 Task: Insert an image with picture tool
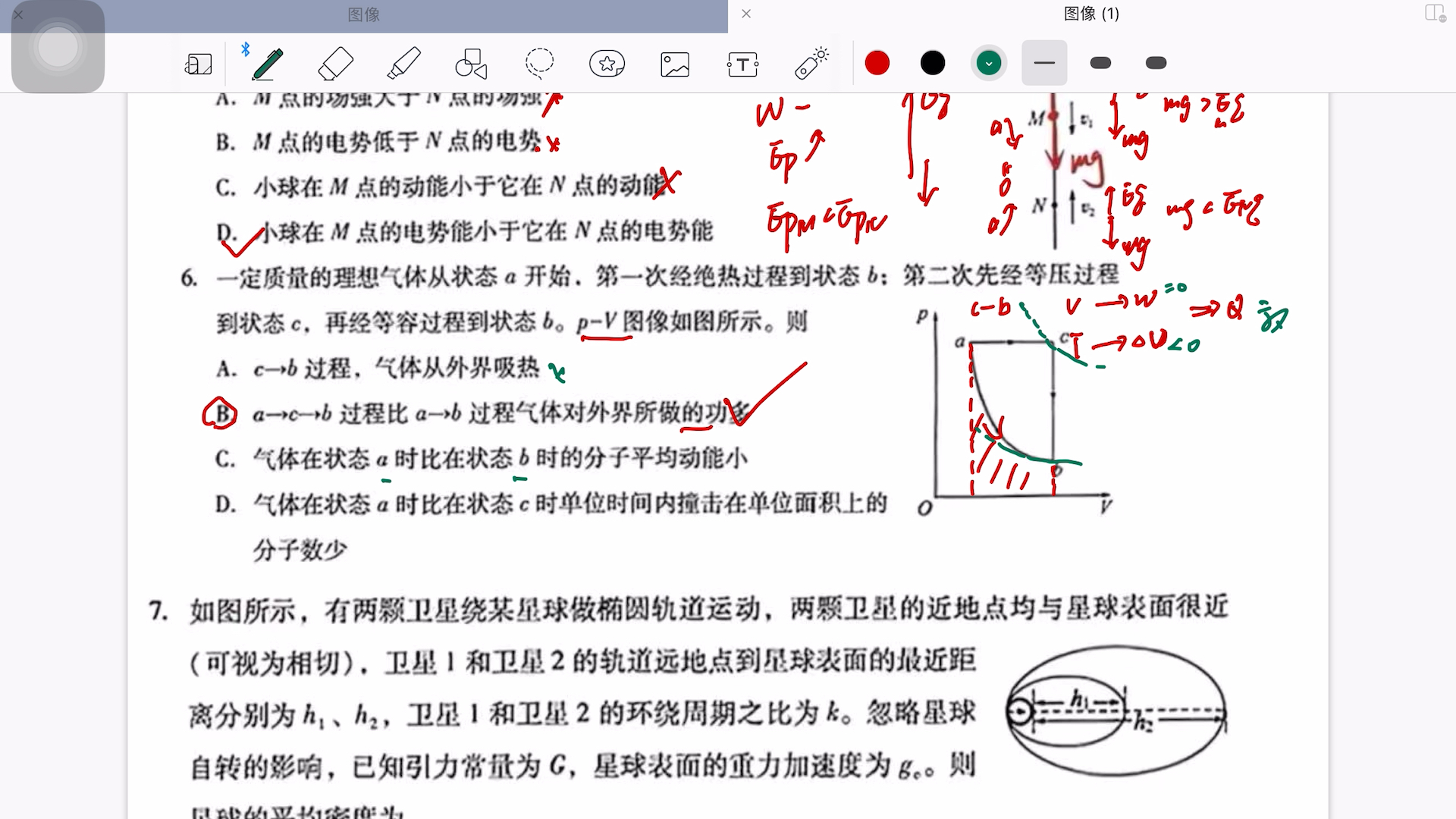point(674,64)
